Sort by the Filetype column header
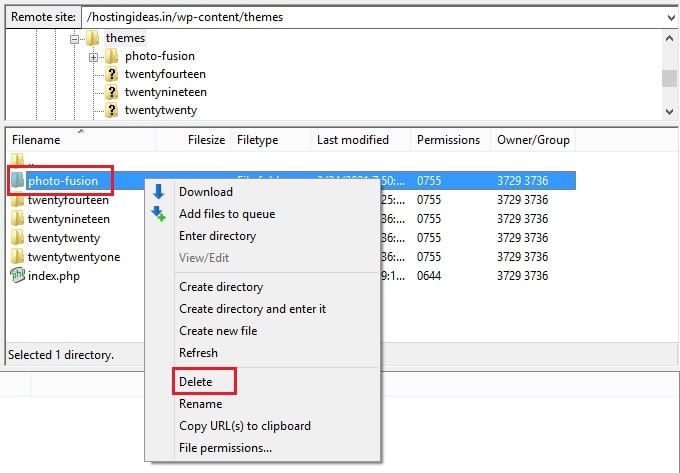This screenshot has width=680, height=473. [270, 140]
